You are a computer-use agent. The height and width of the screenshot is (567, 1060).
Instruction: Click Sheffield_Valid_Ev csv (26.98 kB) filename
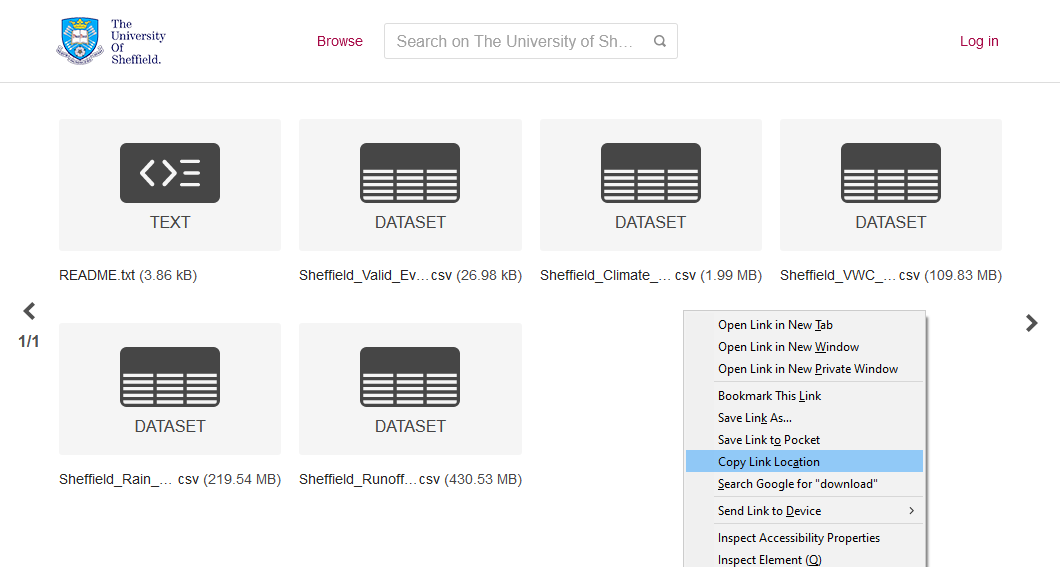(410, 276)
